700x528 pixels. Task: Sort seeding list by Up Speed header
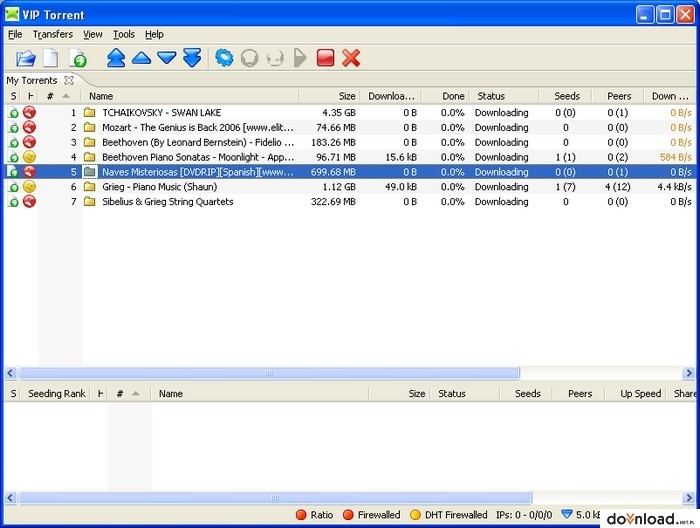637,393
